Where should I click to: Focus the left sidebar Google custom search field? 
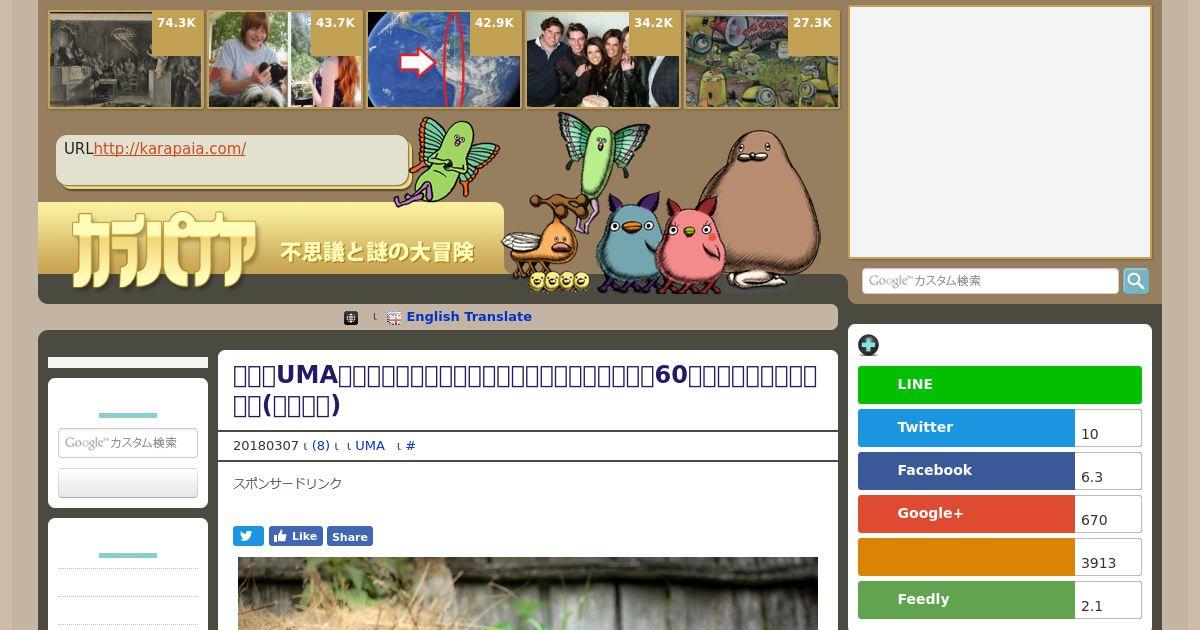pyautogui.click(x=128, y=443)
